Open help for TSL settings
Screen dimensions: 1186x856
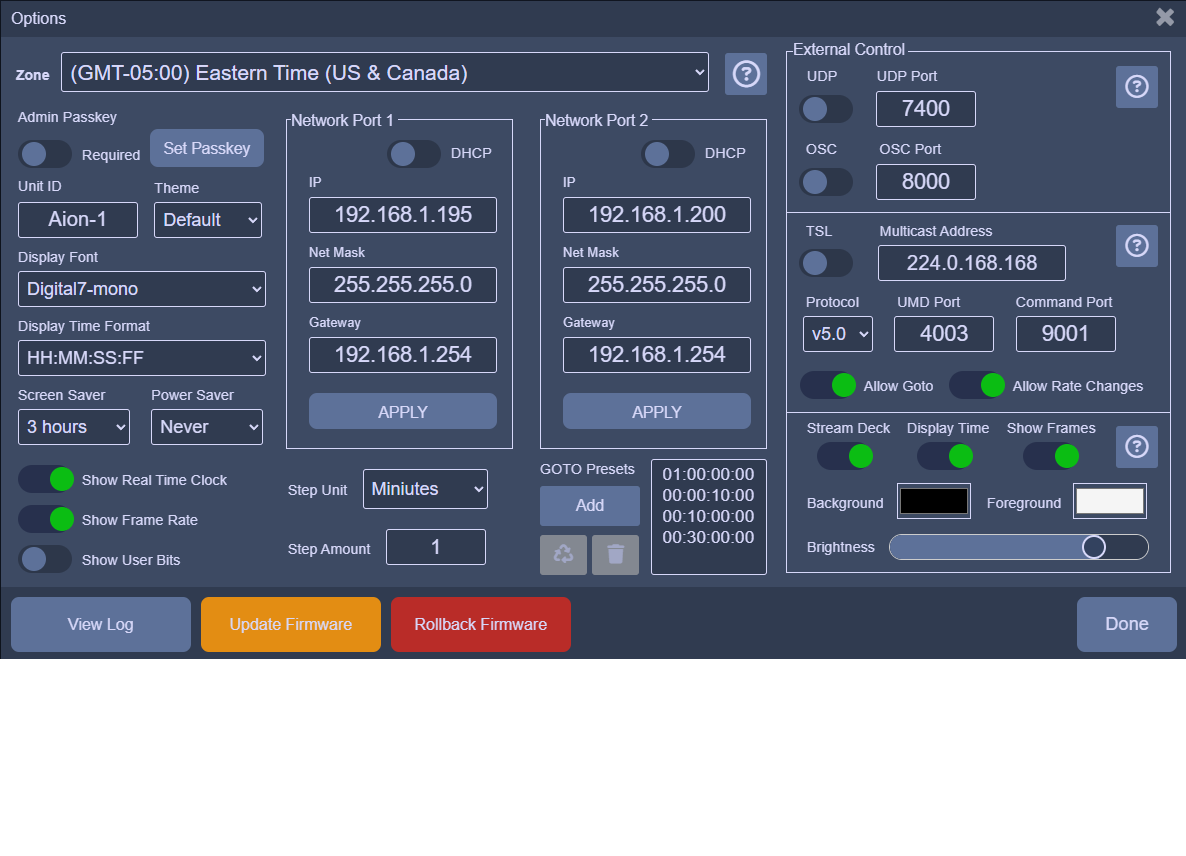point(1136,246)
